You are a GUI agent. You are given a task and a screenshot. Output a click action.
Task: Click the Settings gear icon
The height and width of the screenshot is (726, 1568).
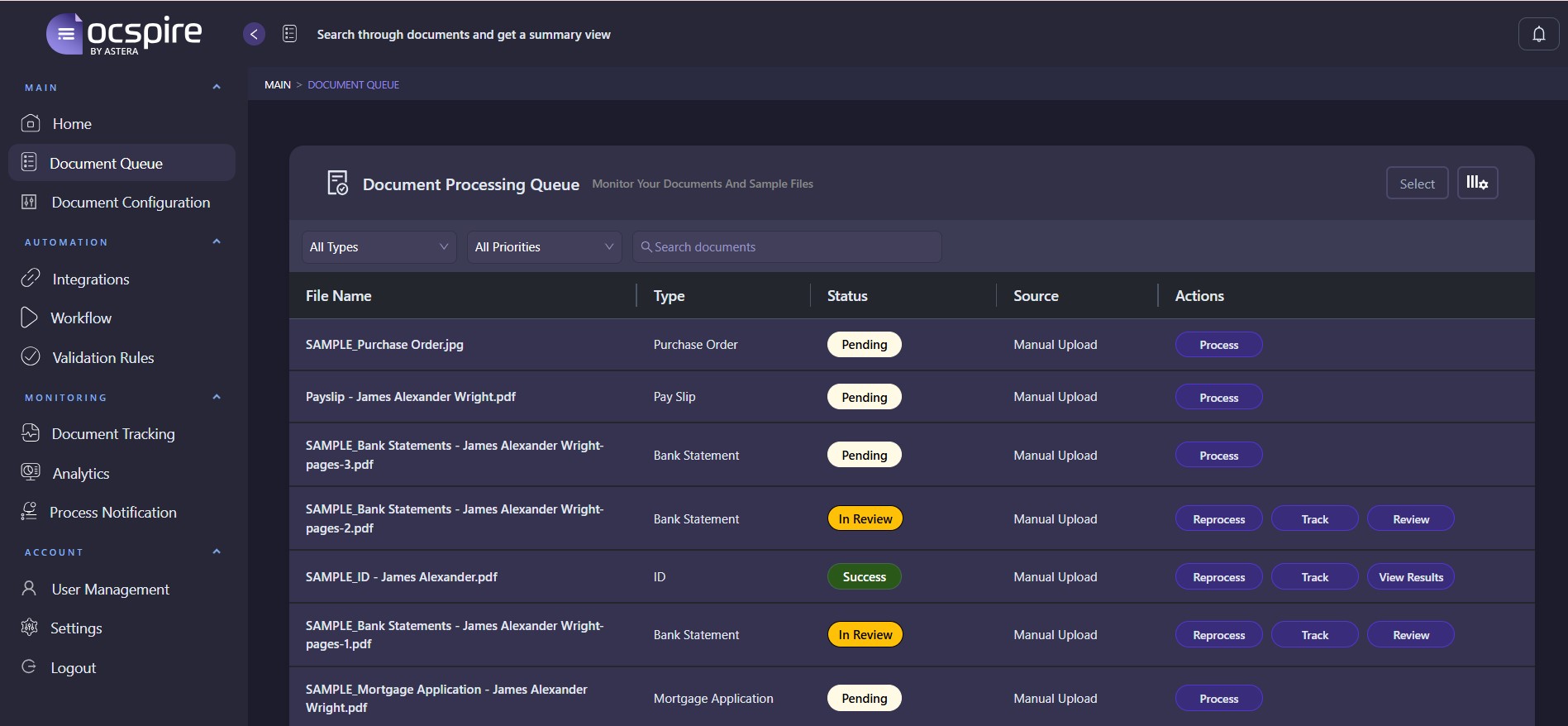(x=30, y=628)
